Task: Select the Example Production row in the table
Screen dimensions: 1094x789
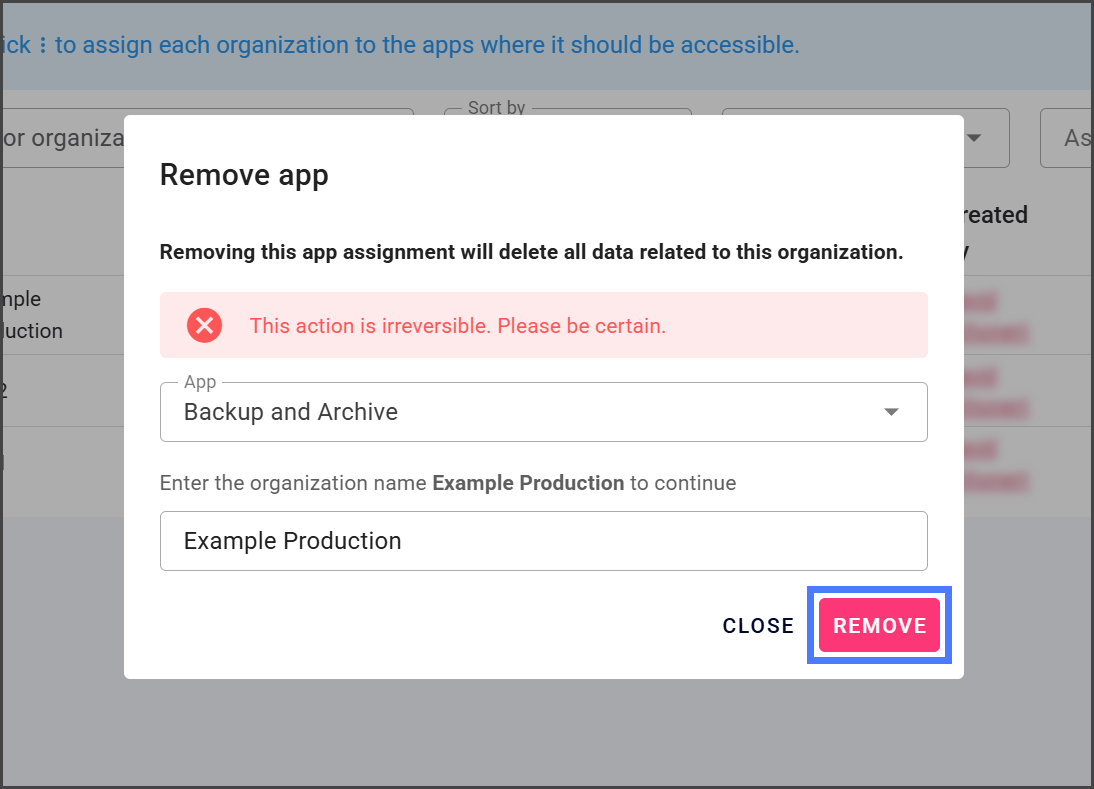Action: pyautogui.click(x=33, y=315)
